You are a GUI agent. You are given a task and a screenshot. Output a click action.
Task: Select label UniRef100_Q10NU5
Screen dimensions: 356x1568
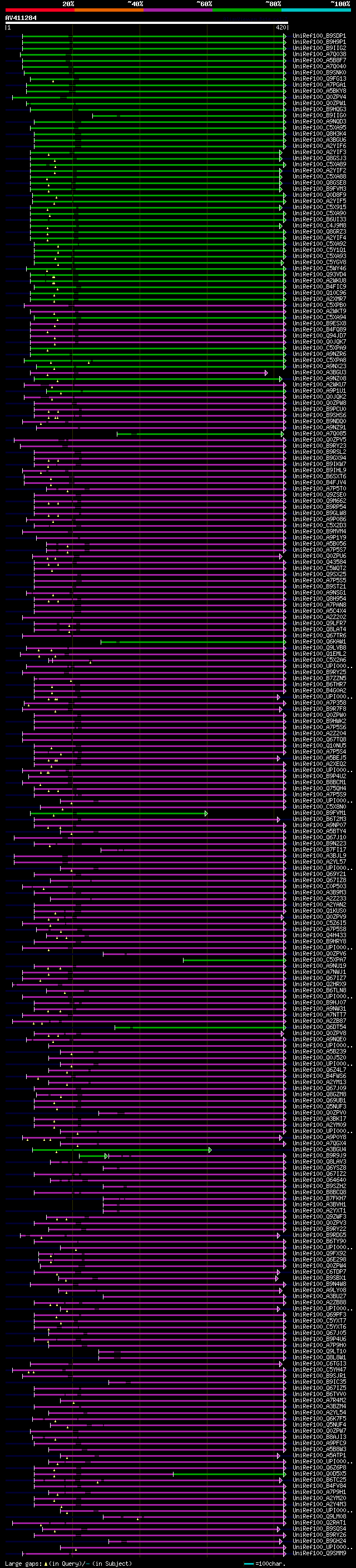pyautogui.click(x=319, y=746)
